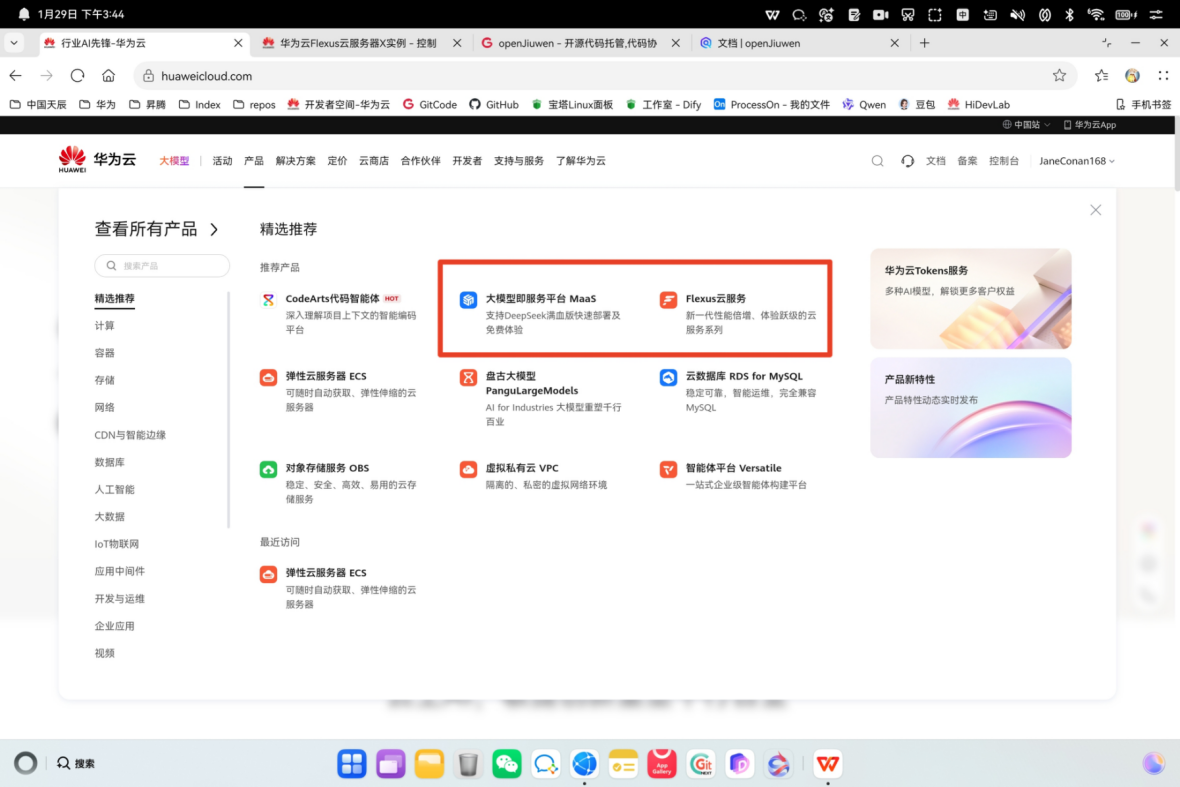Image resolution: width=1180 pixels, height=787 pixels.
Task: Select the IoT物联网 category
Action: tap(117, 544)
